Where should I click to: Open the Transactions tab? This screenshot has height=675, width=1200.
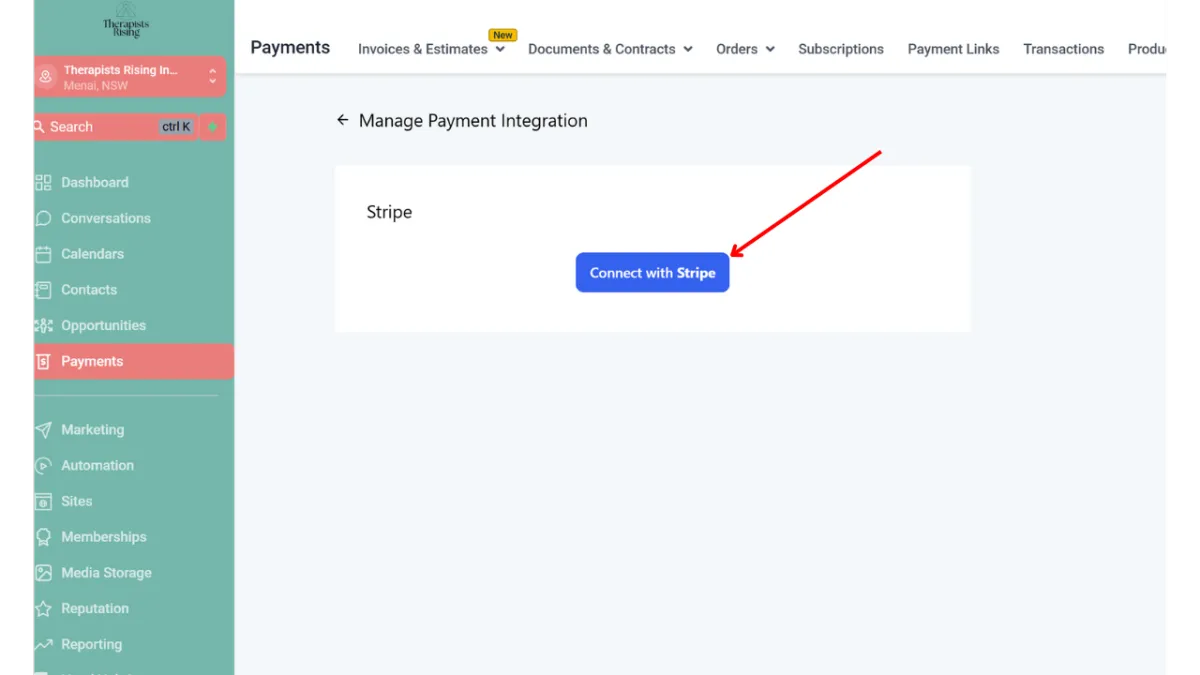coord(1064,49)
